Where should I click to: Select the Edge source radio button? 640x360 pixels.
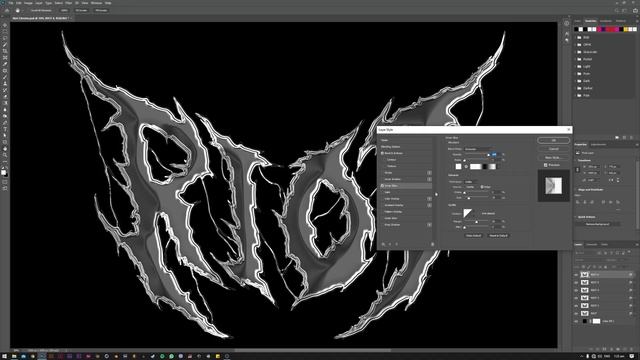[x=482, y=187]
